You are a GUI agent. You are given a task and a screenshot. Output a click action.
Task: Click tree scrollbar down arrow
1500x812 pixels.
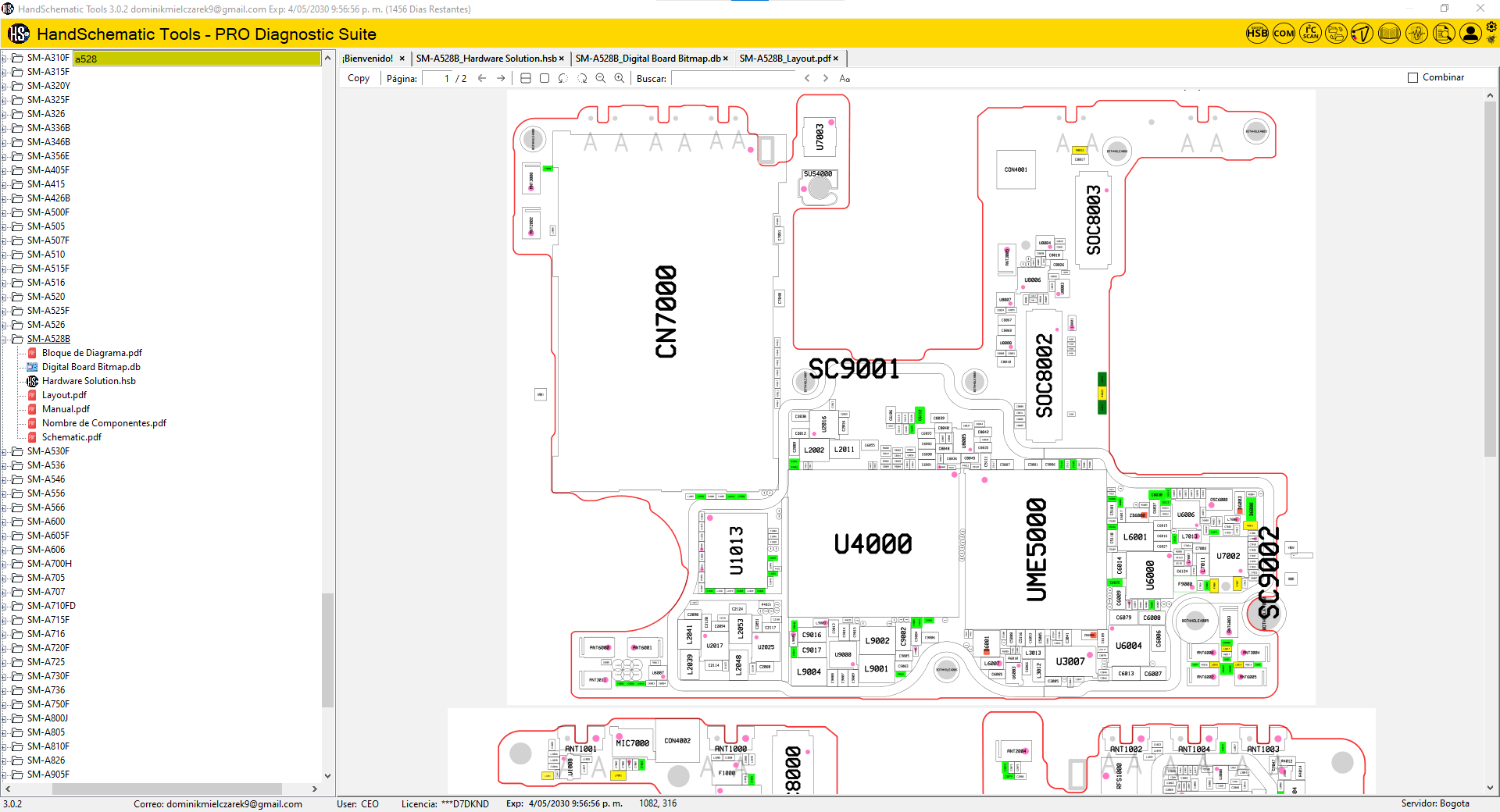327,776
